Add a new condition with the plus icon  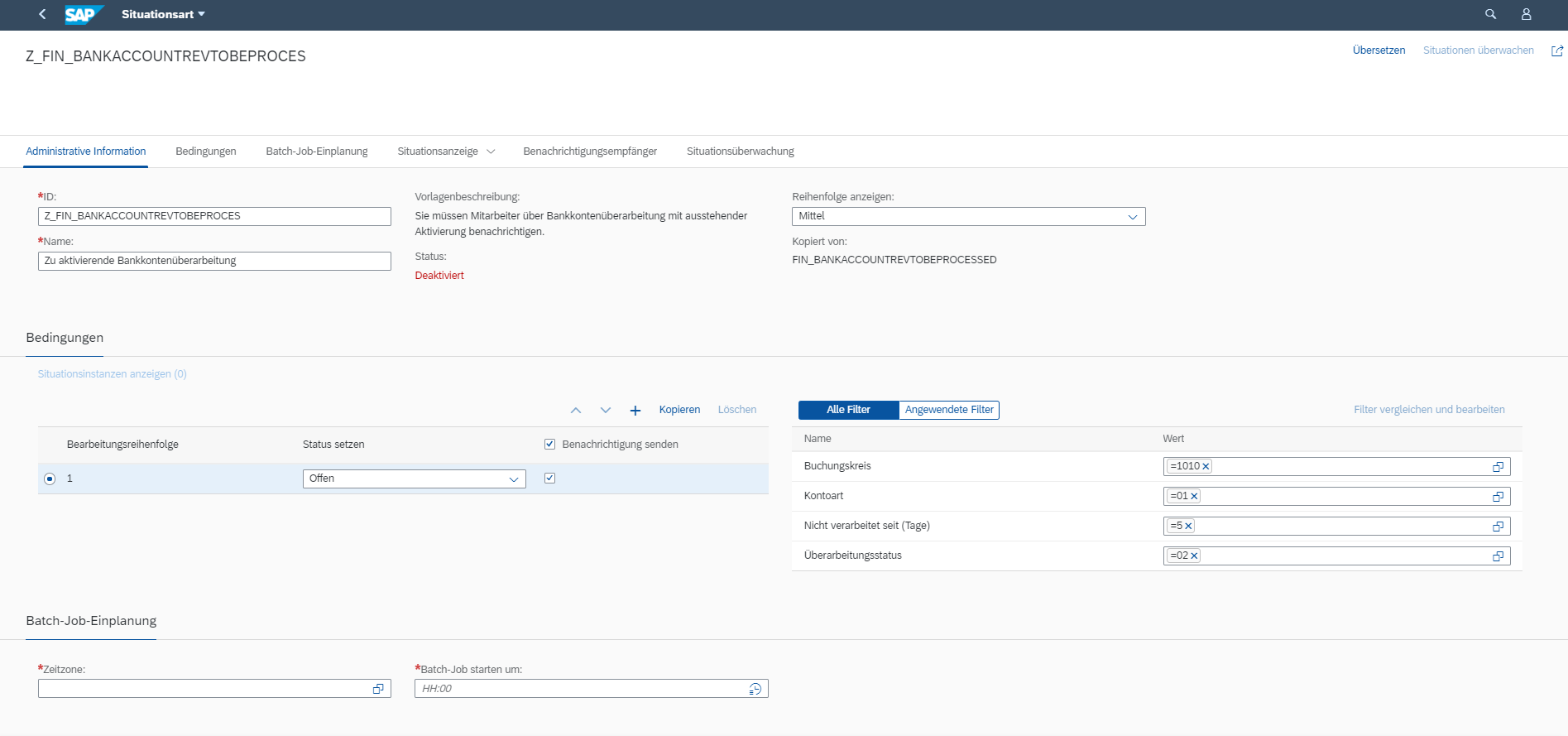(x=635, y=411)
